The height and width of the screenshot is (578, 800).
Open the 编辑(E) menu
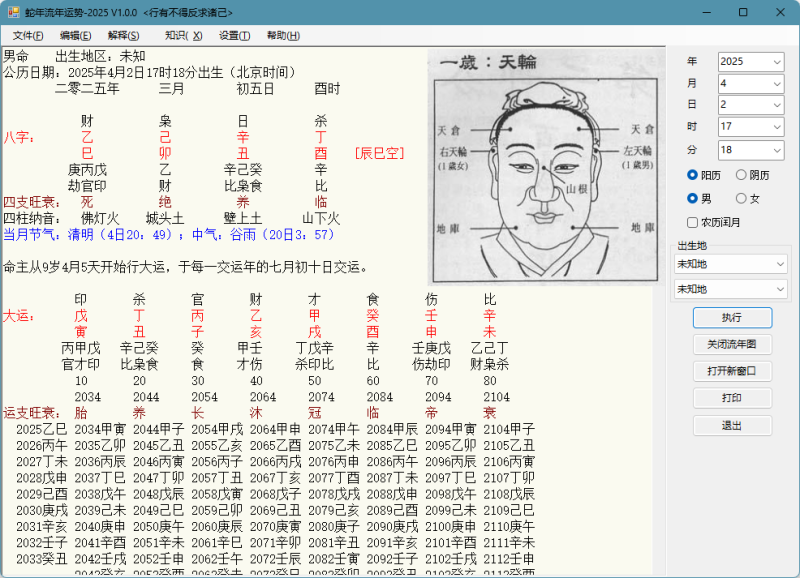pos(75,35)
